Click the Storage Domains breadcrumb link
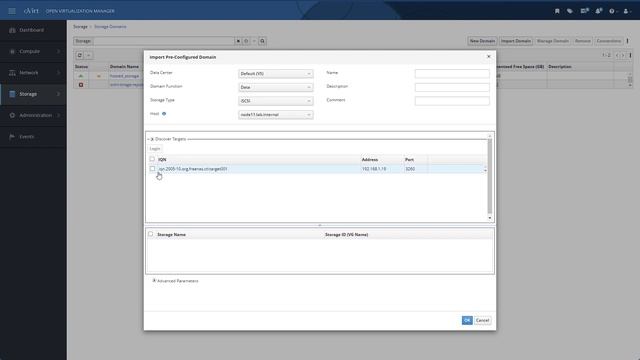Screen dimensions: 640x360 coord(110,27)
